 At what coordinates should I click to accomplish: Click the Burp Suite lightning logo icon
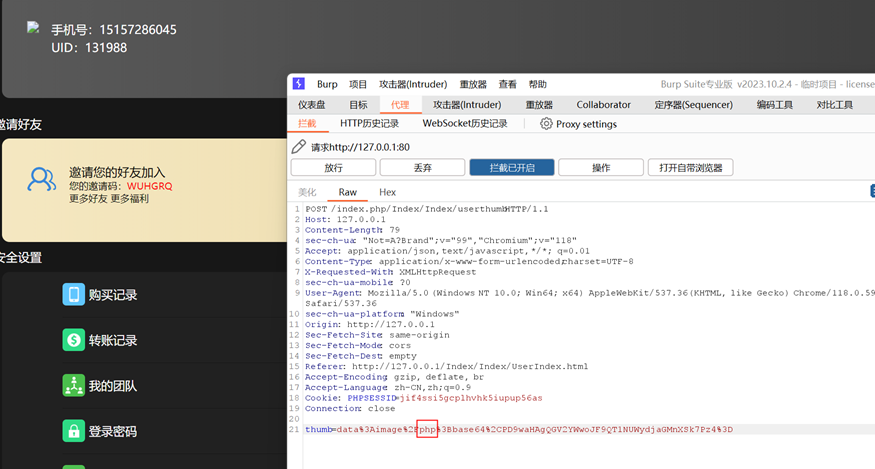coord(299,83)
